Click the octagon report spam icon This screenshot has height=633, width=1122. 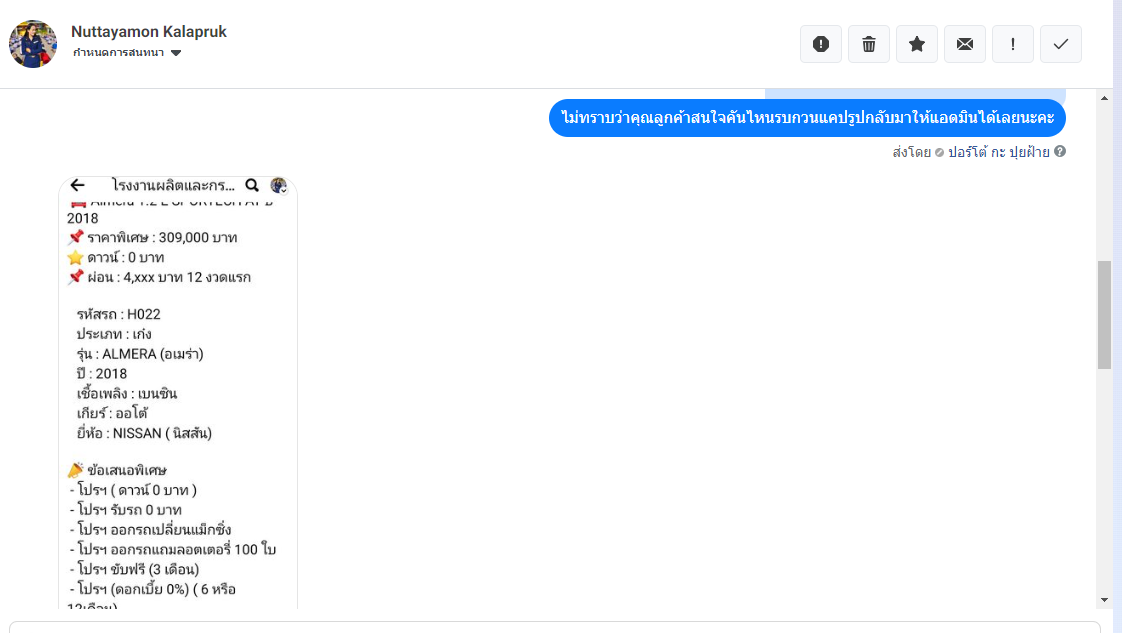(821, 44)
